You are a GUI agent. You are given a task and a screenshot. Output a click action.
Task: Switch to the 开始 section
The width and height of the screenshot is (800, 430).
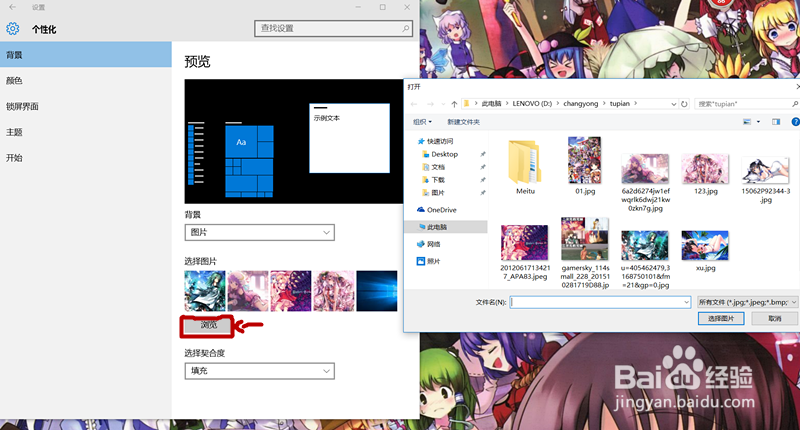click(x=86, y=158)
